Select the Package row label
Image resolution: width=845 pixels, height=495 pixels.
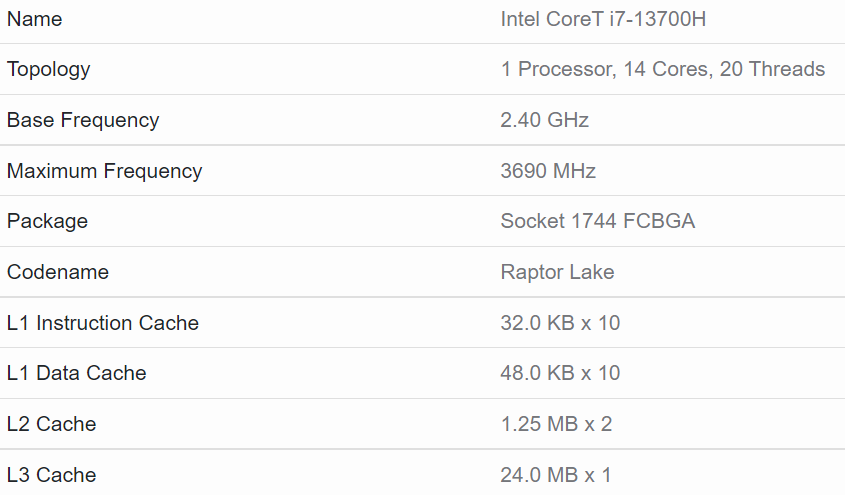[47, 221]
